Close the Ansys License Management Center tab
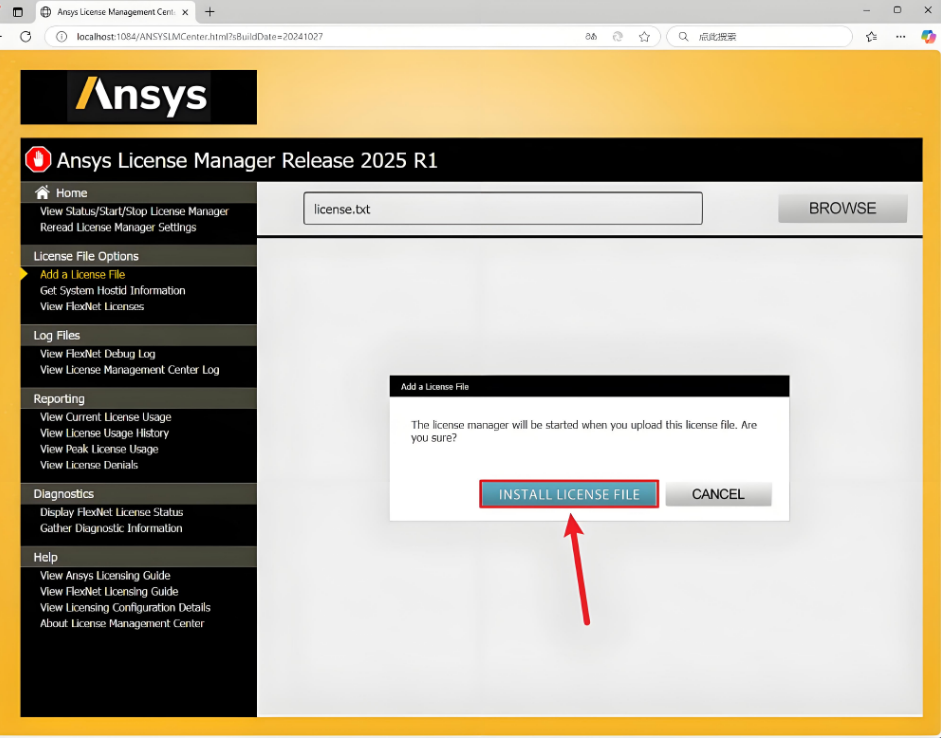Image resolution: width=941 pixels, height=738 pixels. (x=185, y=12)
